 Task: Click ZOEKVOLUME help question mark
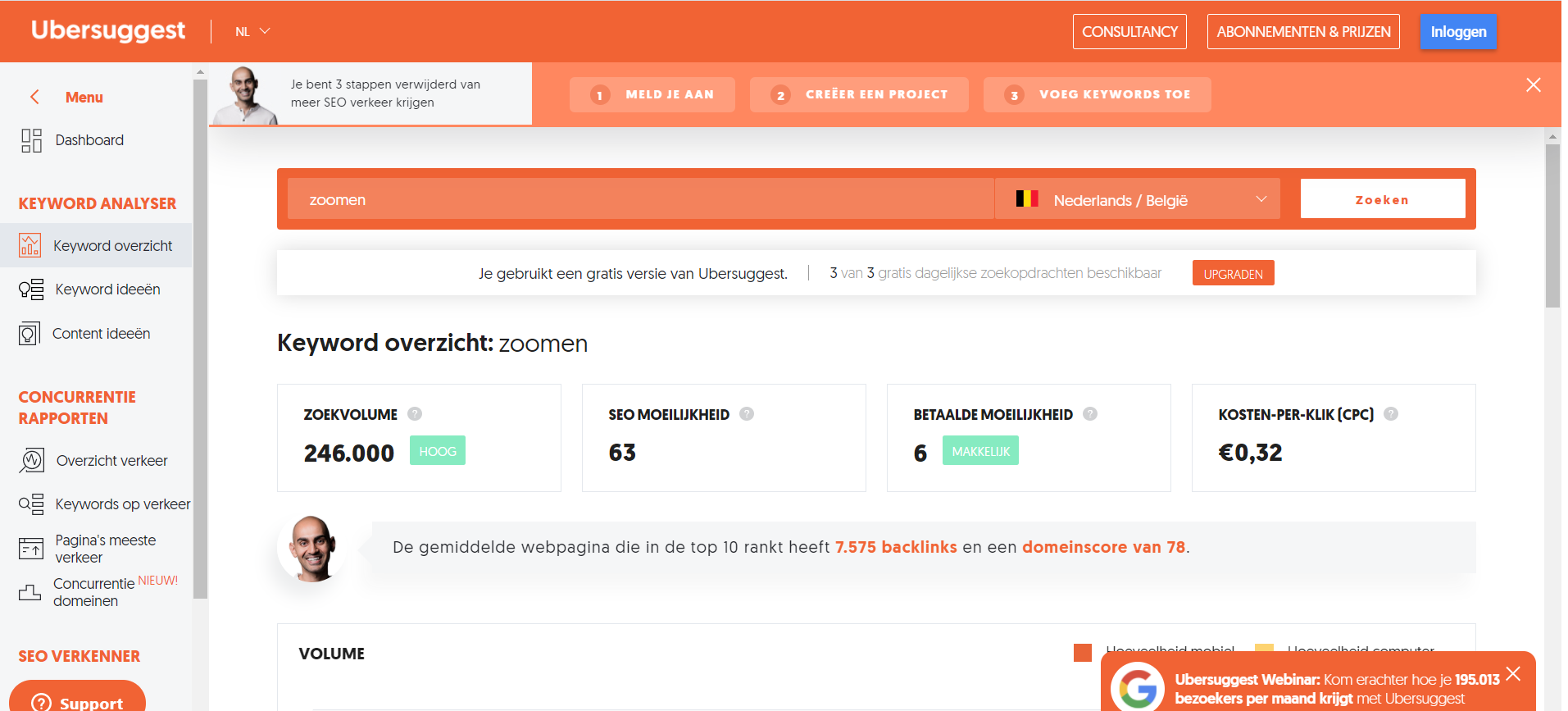coord(415,414)
